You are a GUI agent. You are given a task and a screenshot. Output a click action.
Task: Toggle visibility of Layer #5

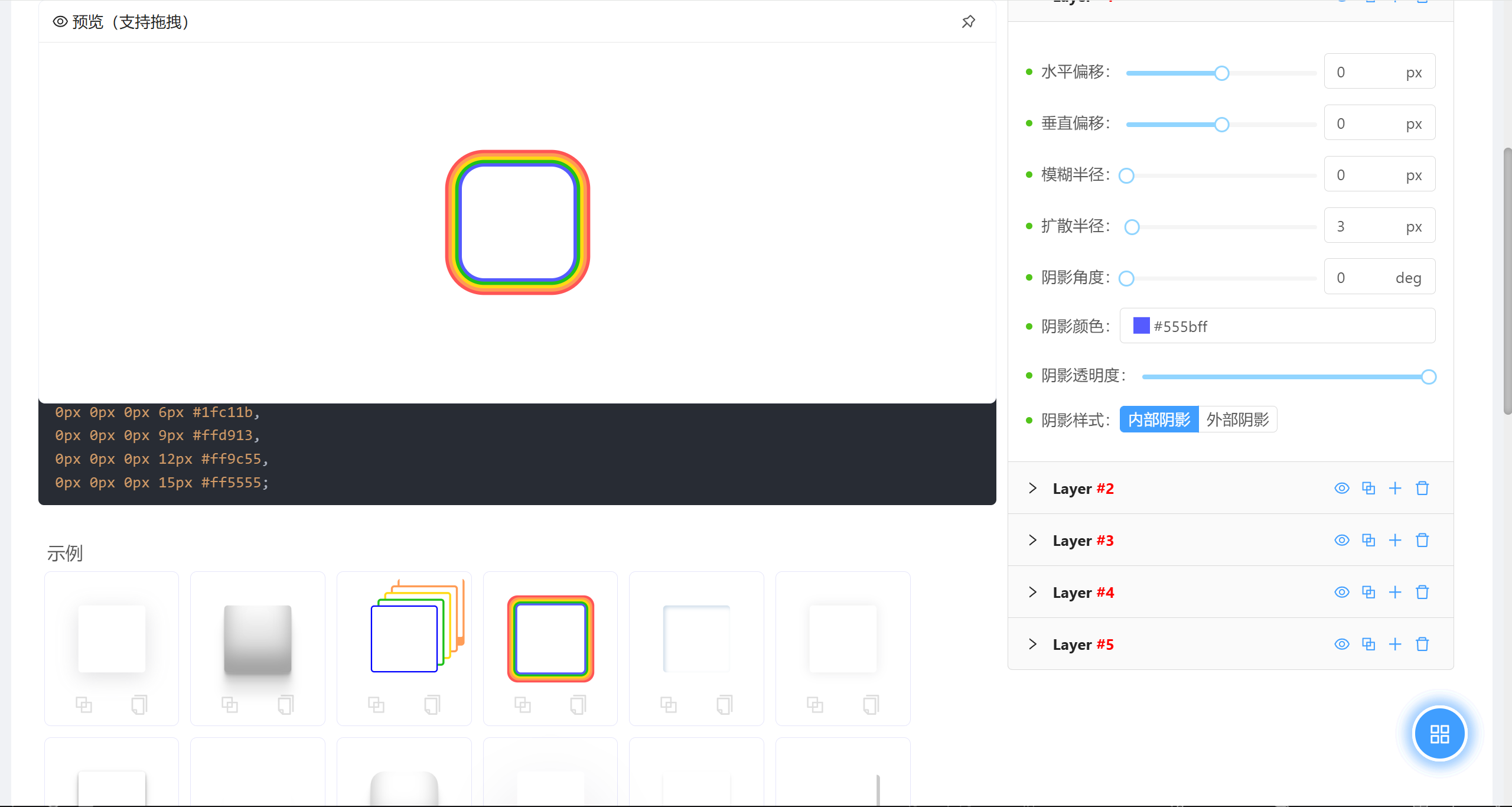1342,644
